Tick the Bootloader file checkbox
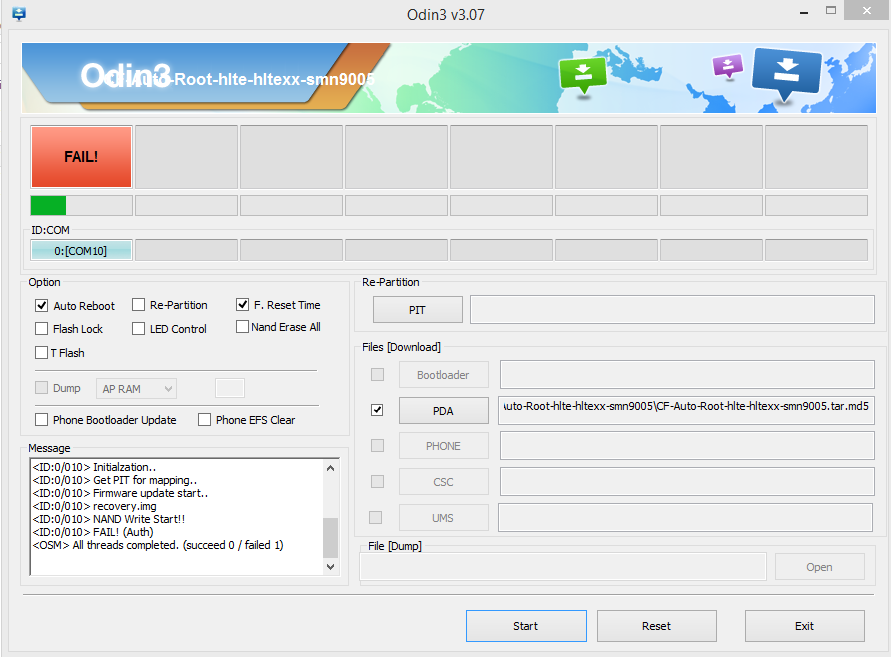Image resolution: width=891 pixels, height=657 pixels. [377, 375]
